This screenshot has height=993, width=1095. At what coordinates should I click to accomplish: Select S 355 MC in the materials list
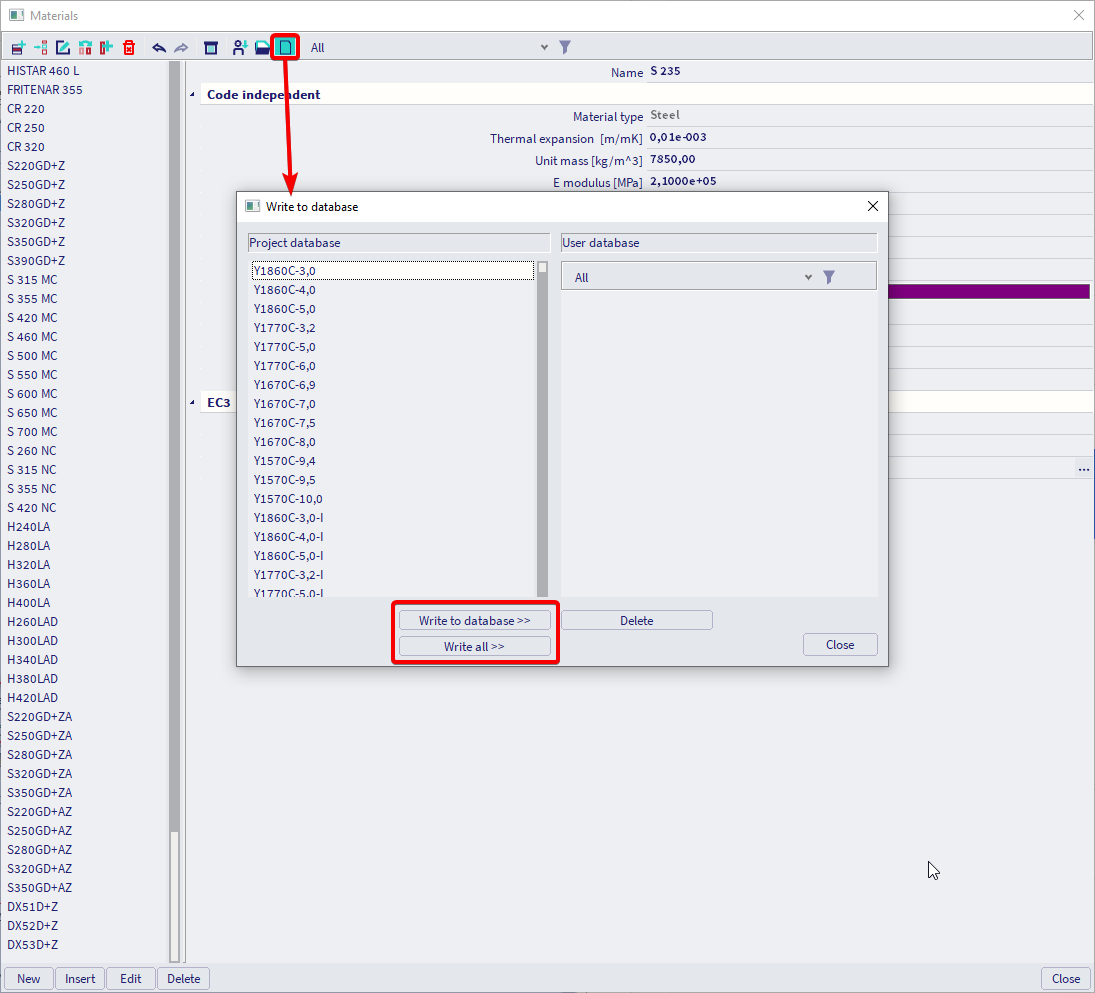coord(32,299)
